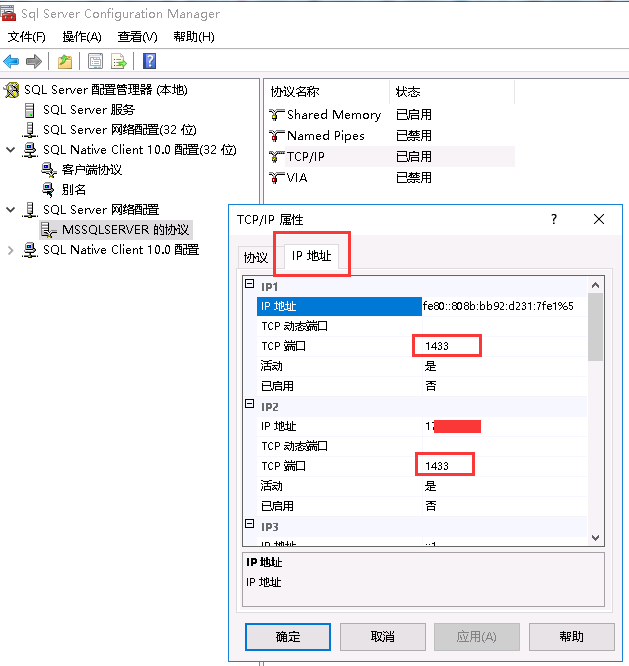Select SQL Server 服务 in the tree
Screen dimensions: 629x666
(89, 110)
